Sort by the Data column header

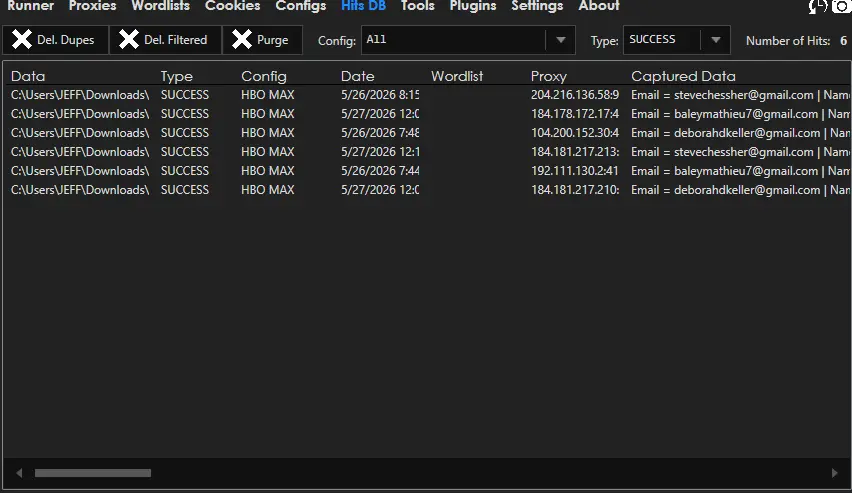(28, 76)
